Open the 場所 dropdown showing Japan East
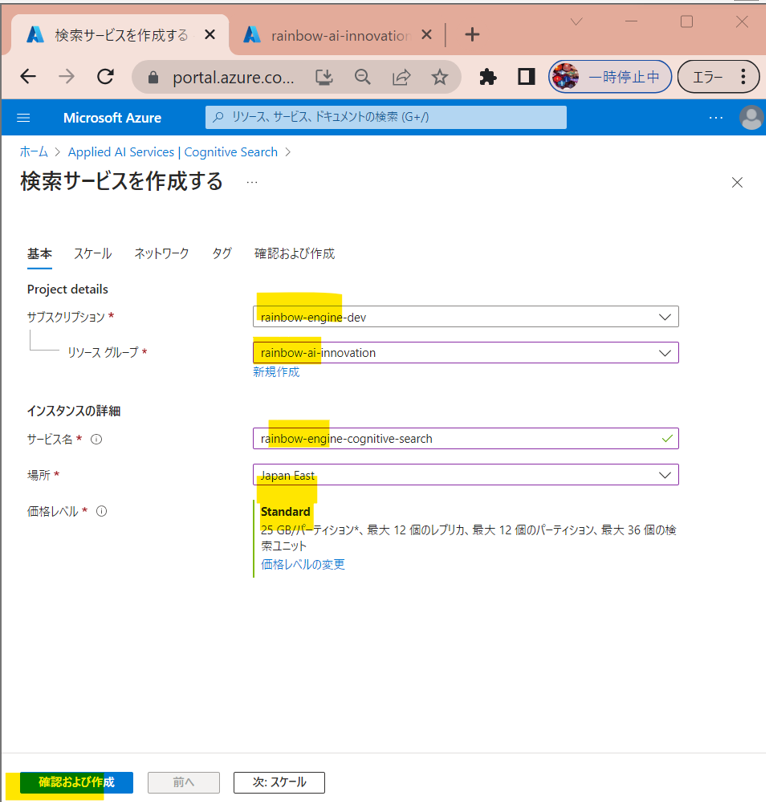This screenshot has height=802, width=766. [x=466, y=475]
